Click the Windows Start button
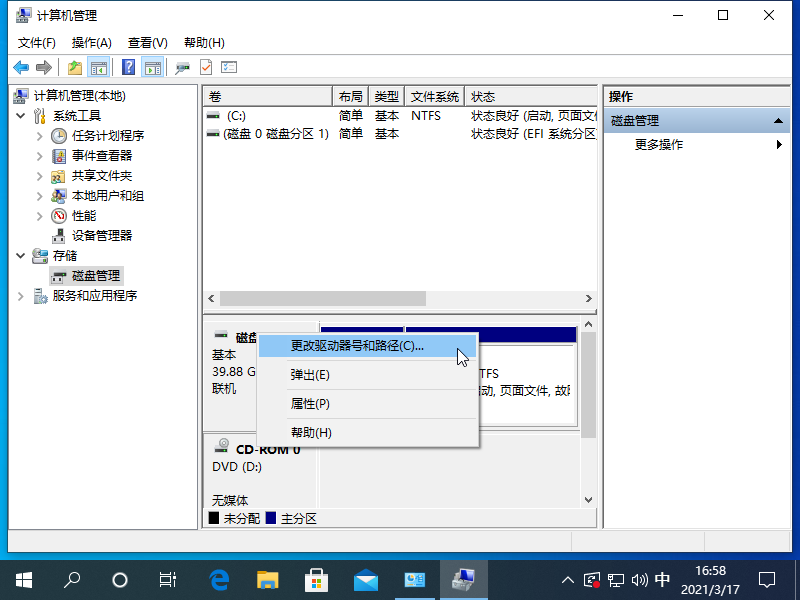800x600 pixels. [x=22, y=579]
